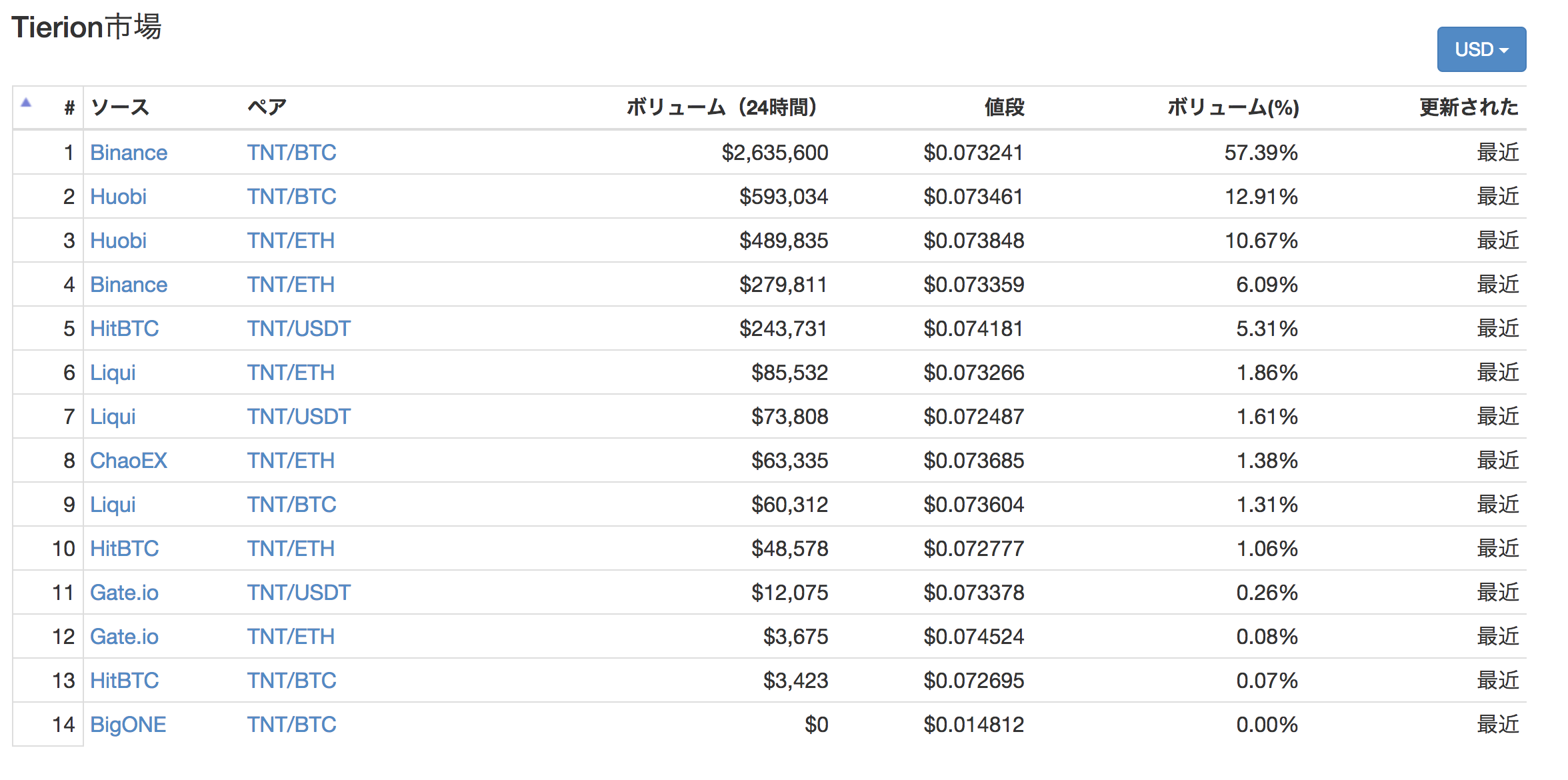1568x780 pixels.
Task: Select the $0.074181 price cell
Action: (973, 329)
